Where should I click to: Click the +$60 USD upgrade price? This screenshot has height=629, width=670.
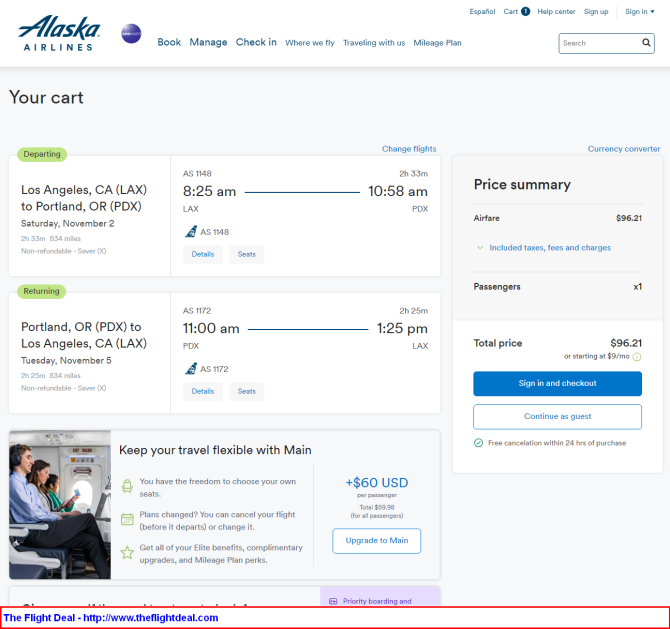click(376, 483)
